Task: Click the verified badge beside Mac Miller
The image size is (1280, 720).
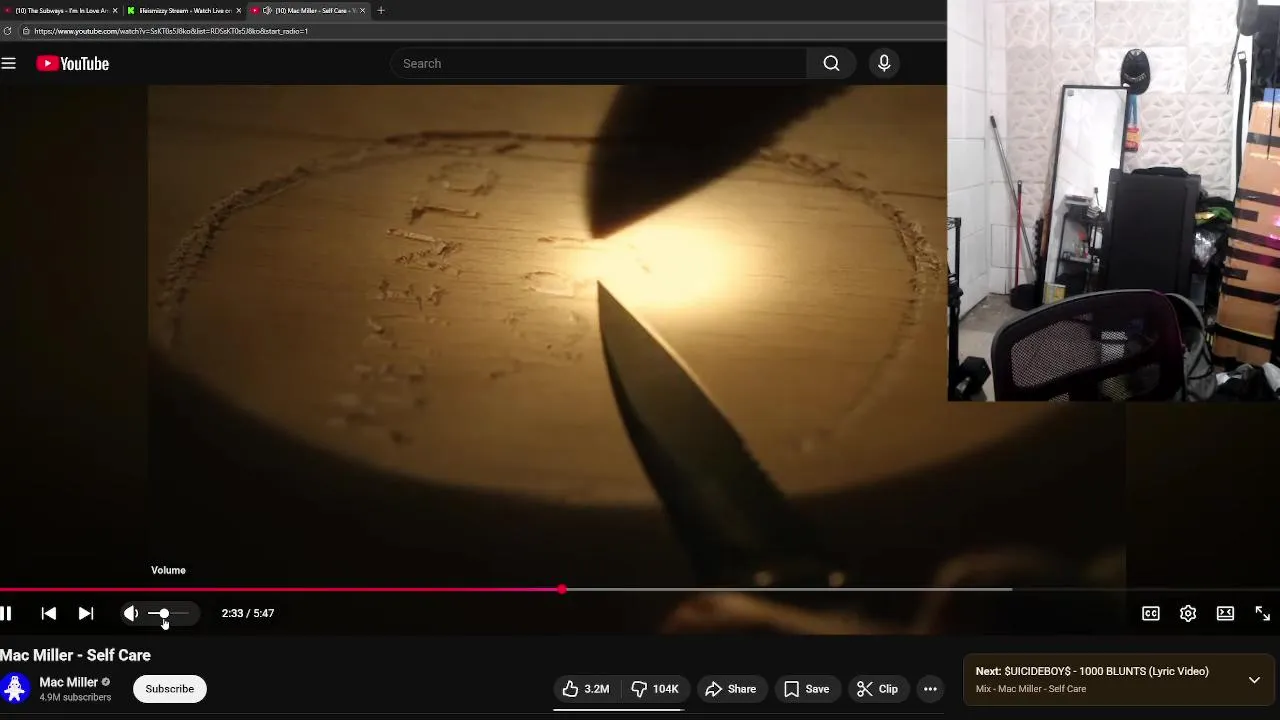Action: [x=106, y=682]
